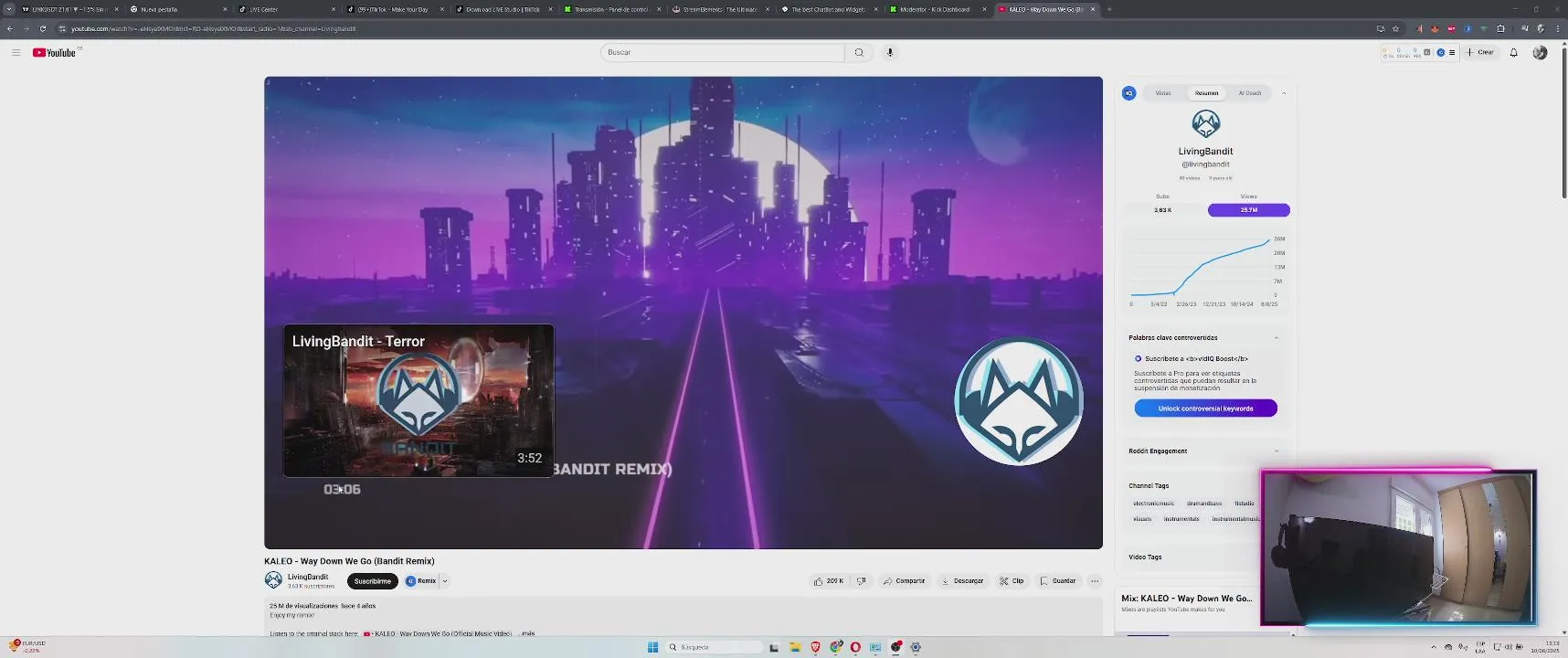Switch to the StreamElements browser tab
Image resolution: width=1568 pixels, height=658 pixels.
pos(720,9)
